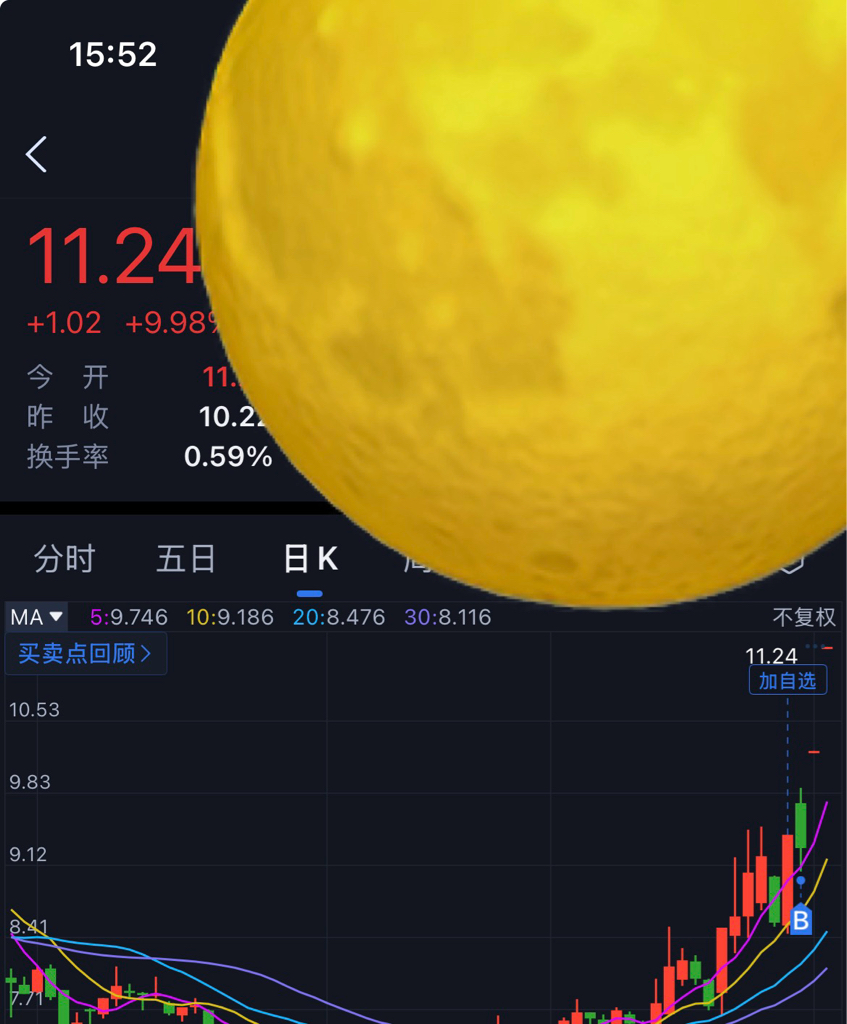
Task: Tap the tall green candlestick near the peak
Action: [801, 824]
